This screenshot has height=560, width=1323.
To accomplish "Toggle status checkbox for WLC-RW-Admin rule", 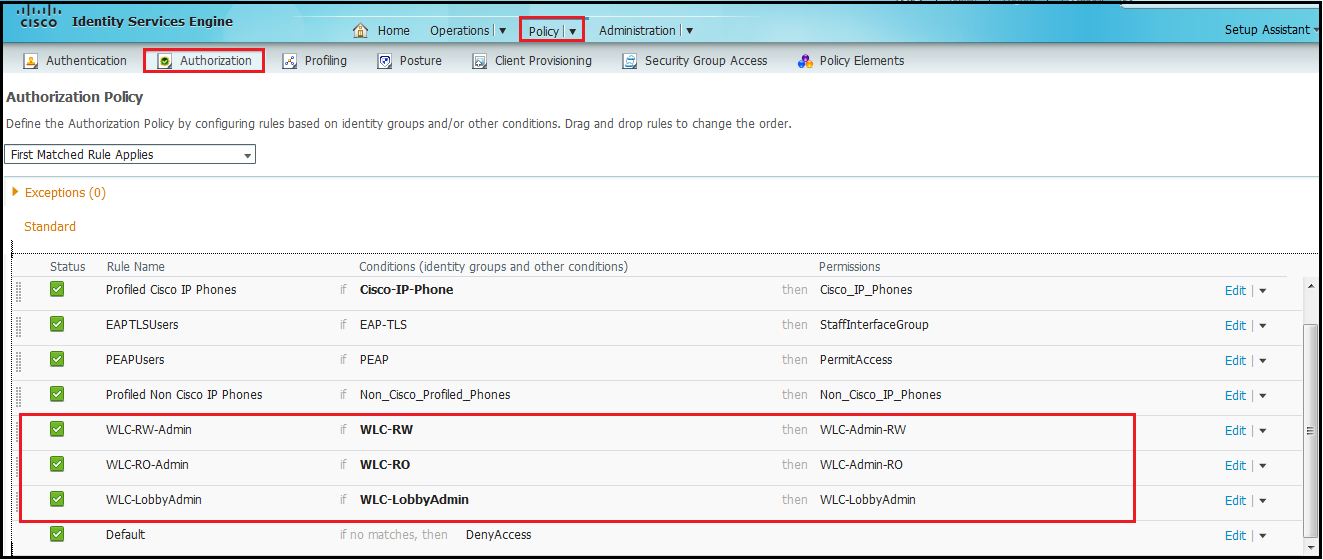I will pos(57,429).
